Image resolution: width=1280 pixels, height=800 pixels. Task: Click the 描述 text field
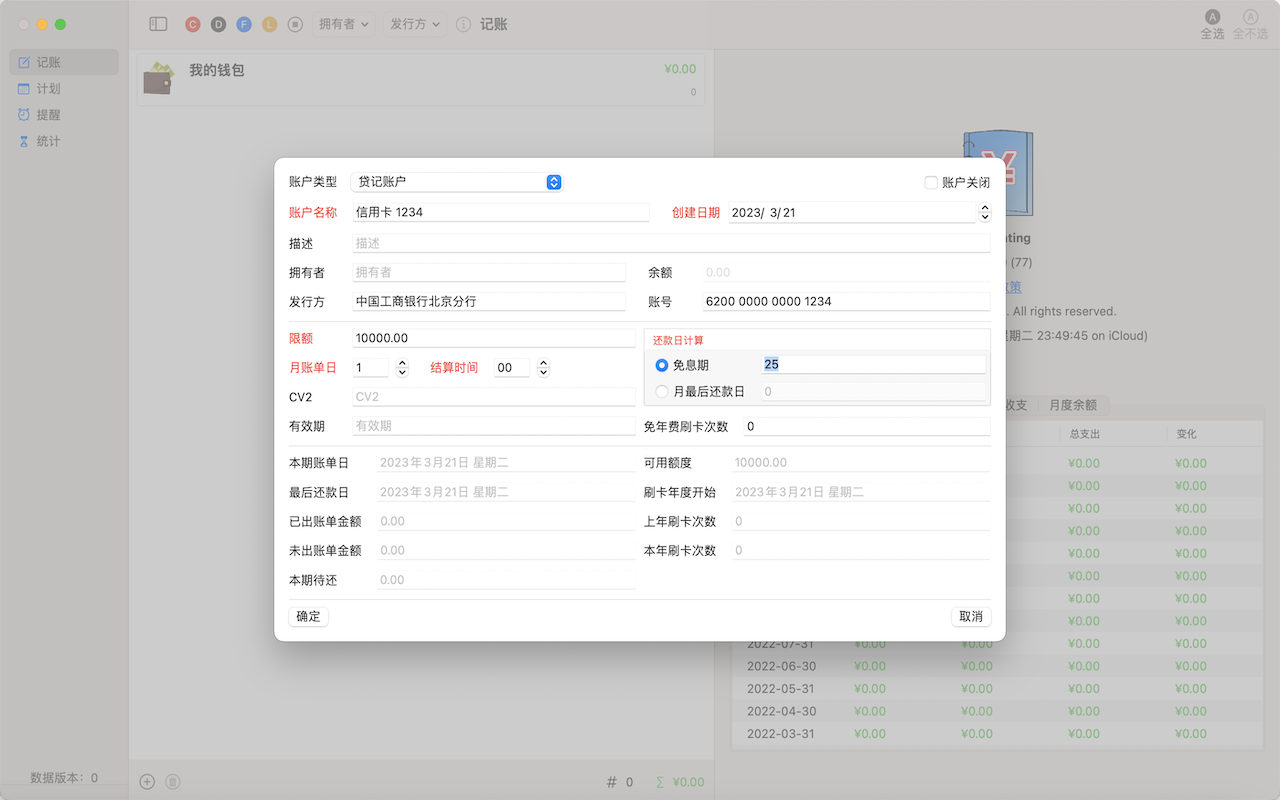671,243
